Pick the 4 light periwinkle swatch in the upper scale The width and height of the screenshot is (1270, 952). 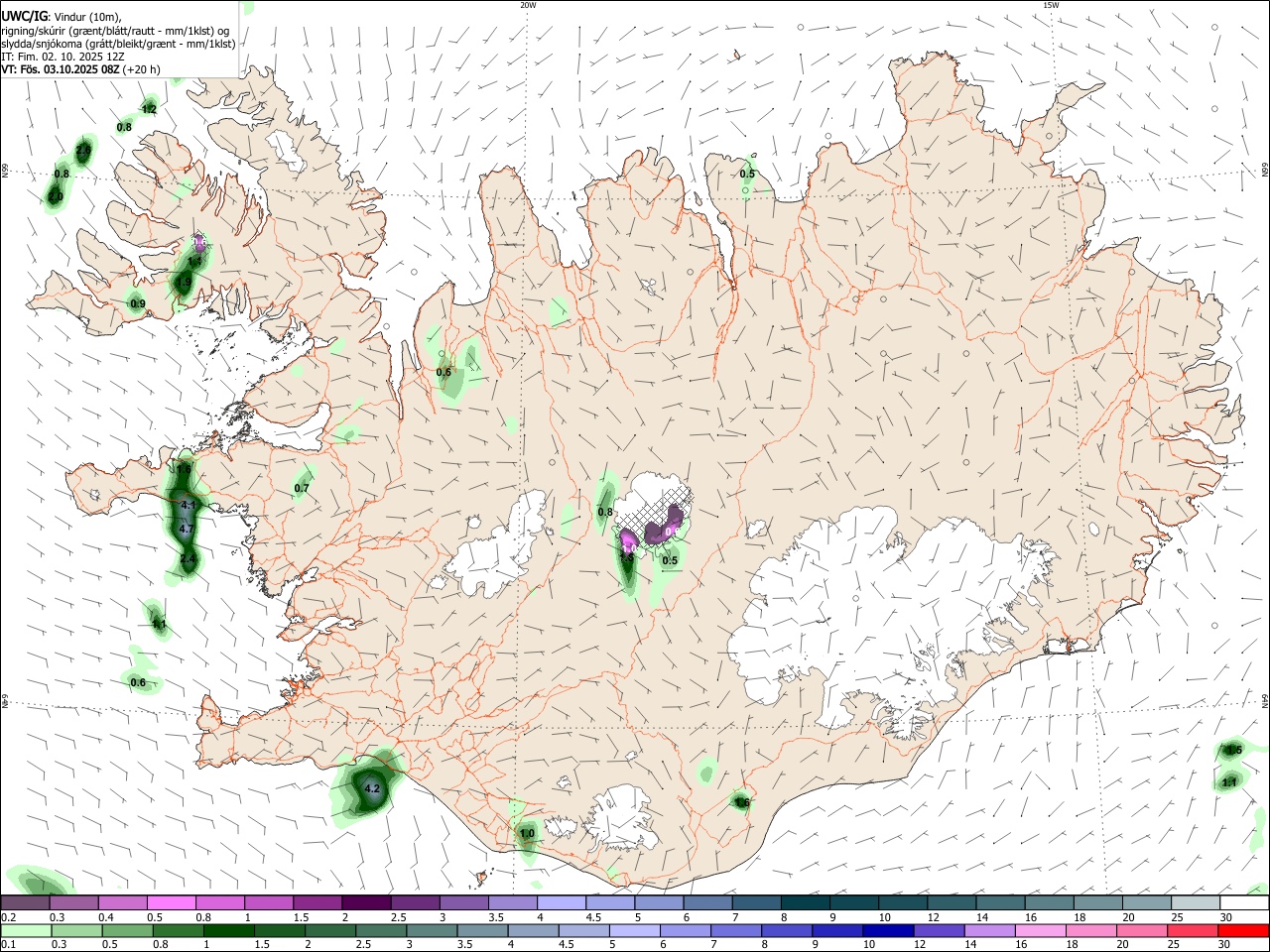tap(562, 903)
